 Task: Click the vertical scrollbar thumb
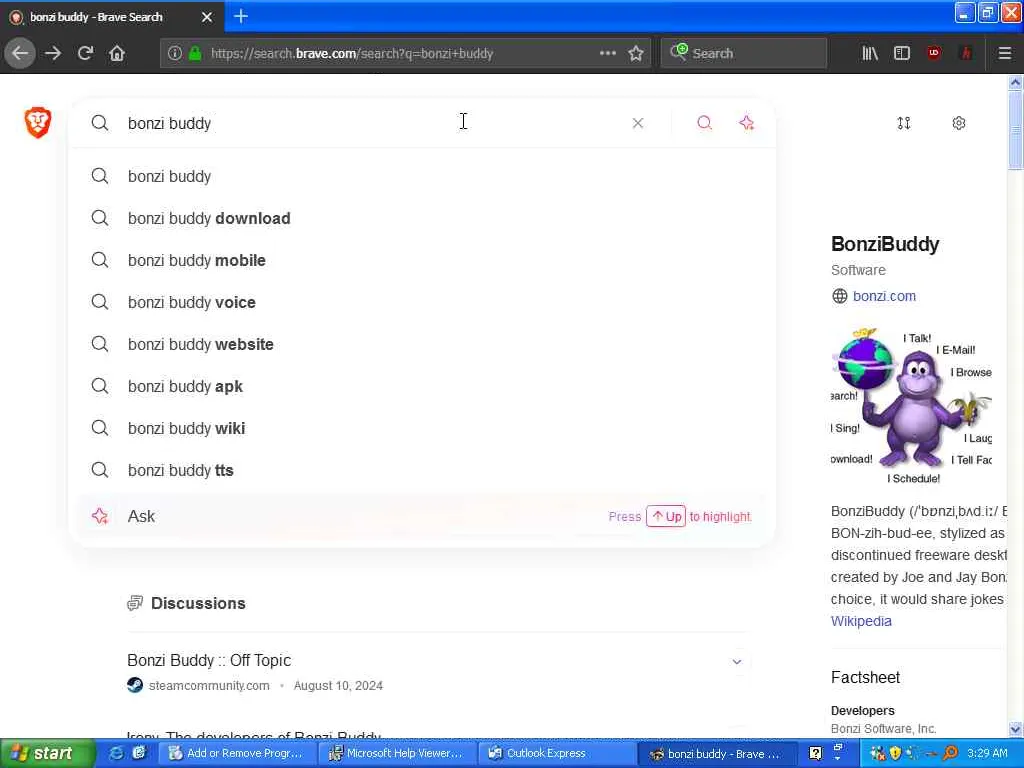point(1015,130)
